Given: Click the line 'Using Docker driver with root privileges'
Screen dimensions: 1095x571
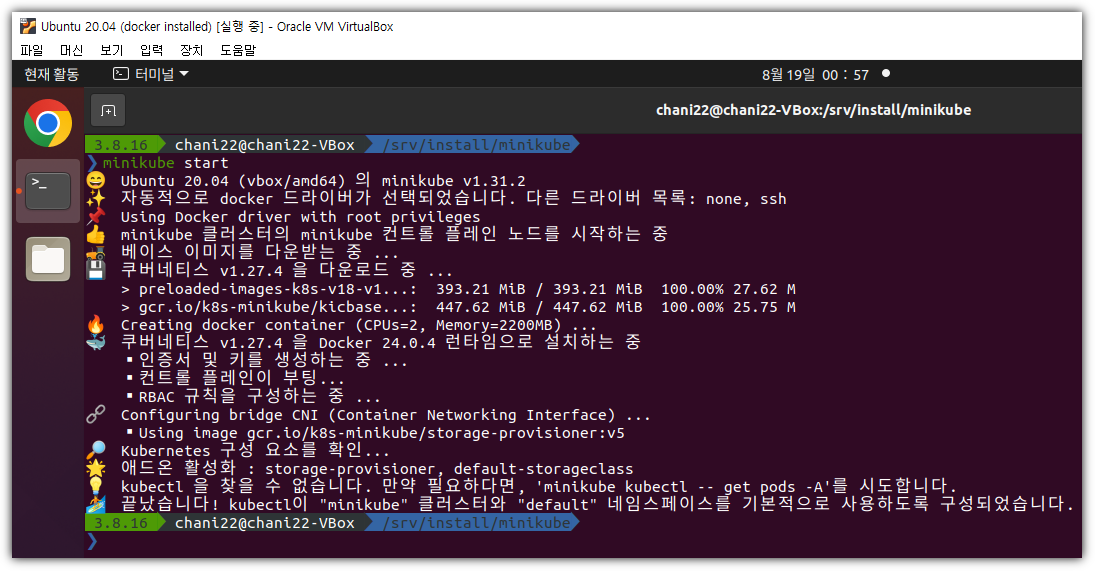Looking at the screenshot, I should [x=300, y=217].
